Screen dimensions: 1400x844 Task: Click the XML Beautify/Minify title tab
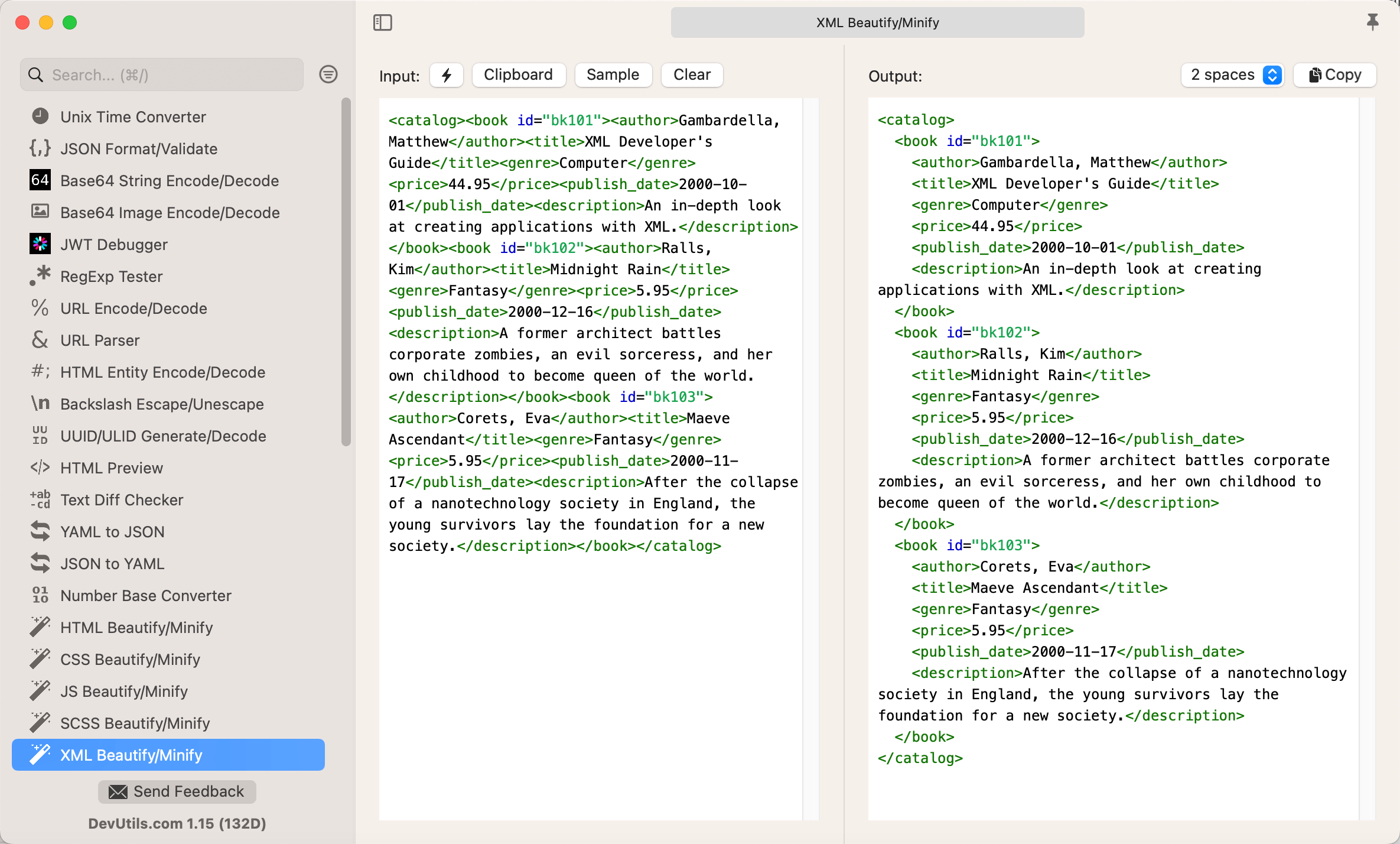[x=877, y=22]
